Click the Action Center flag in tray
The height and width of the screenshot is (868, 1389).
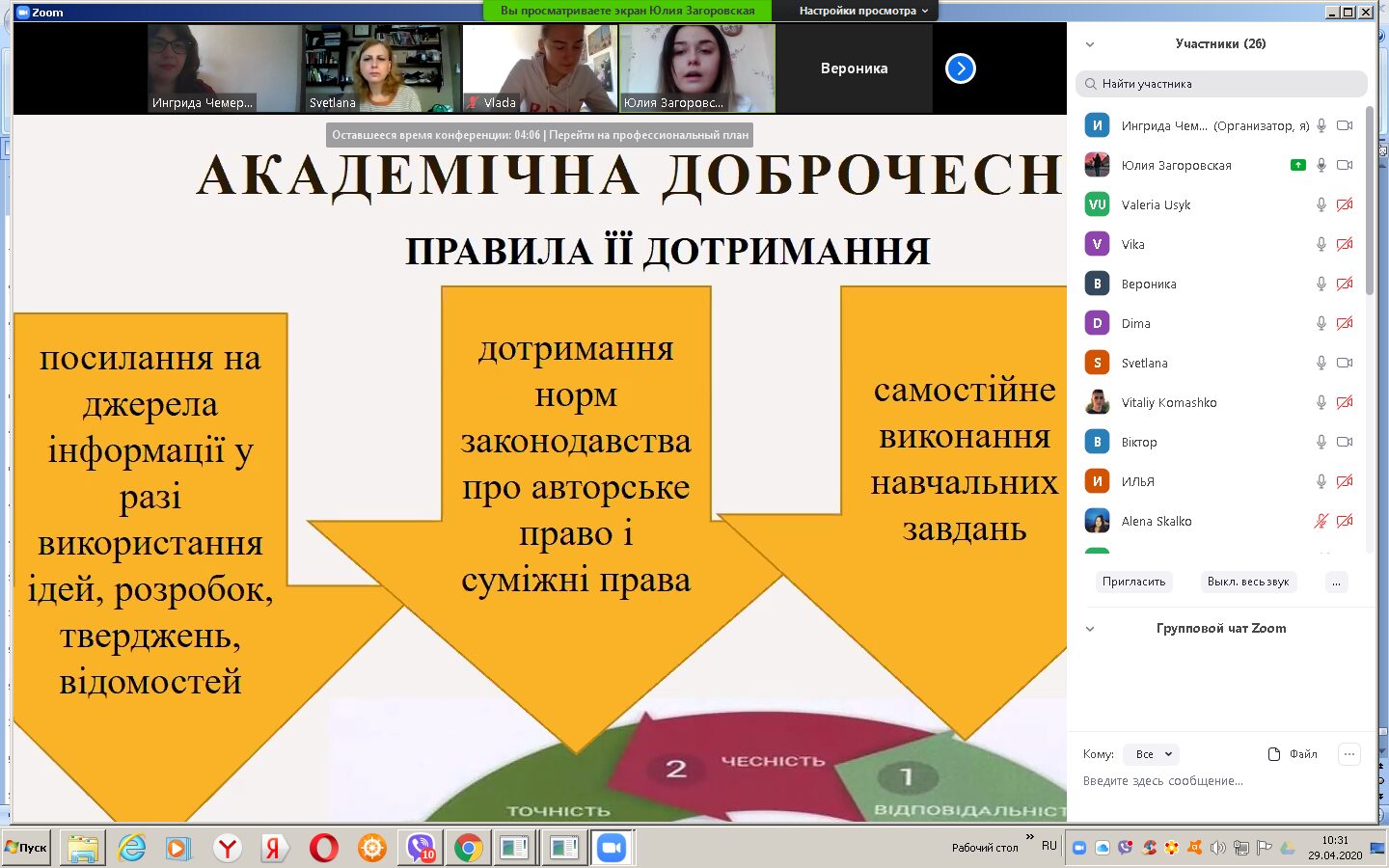(1265, 848)
